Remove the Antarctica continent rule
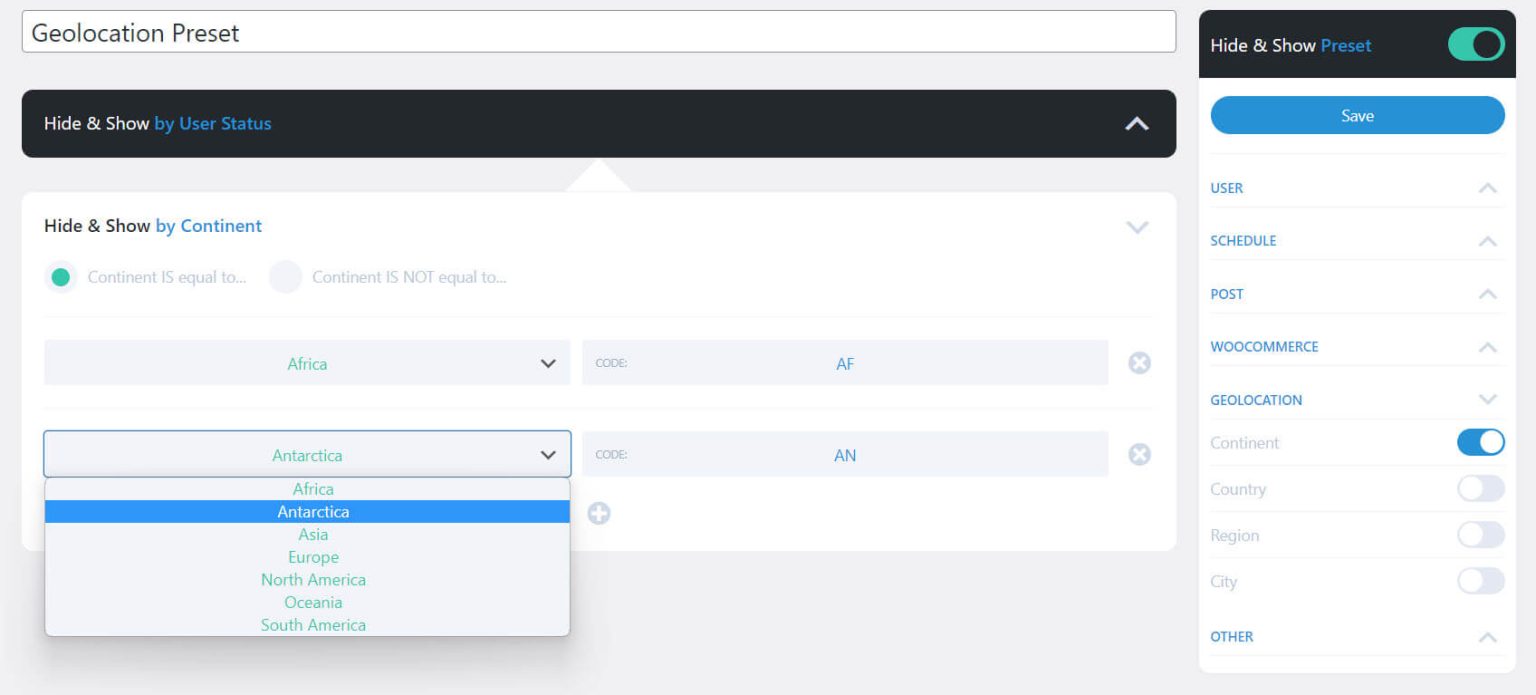This screenshot has width=1536, height=695. click(1139, 454)
